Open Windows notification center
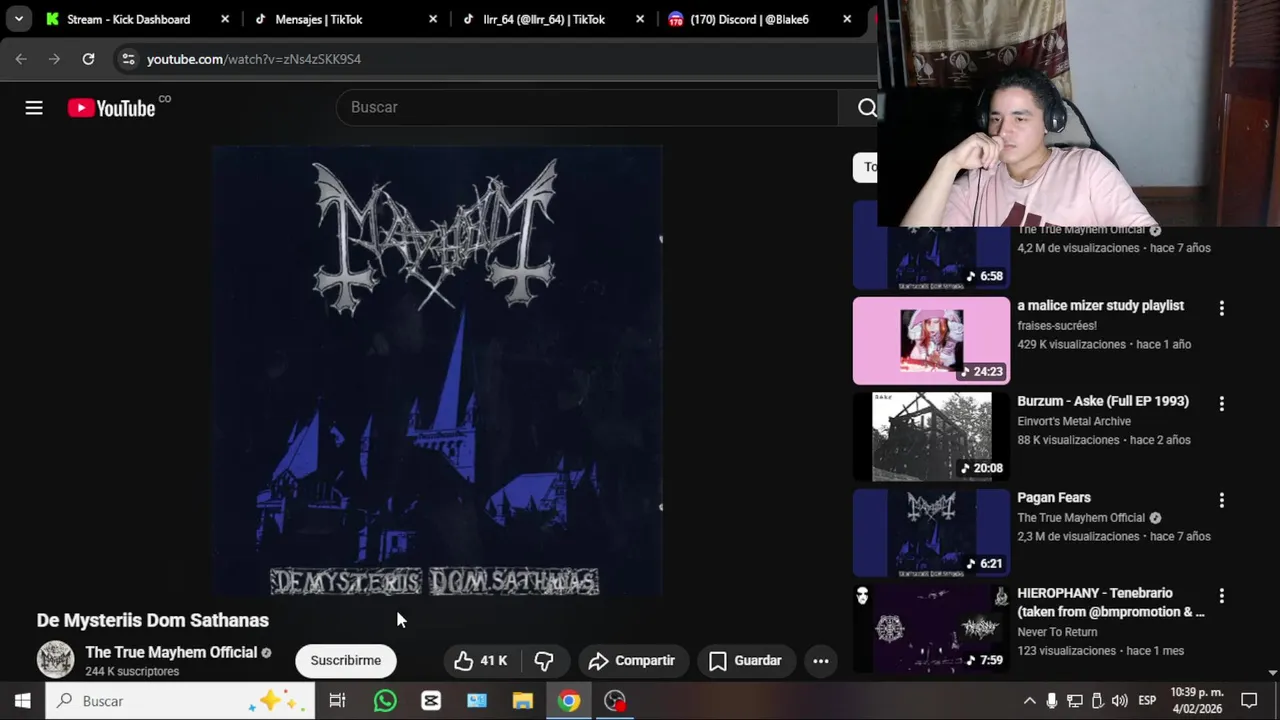Image resolution: width=1280 pixels, height=720 pixels. tap(1249, 701)
